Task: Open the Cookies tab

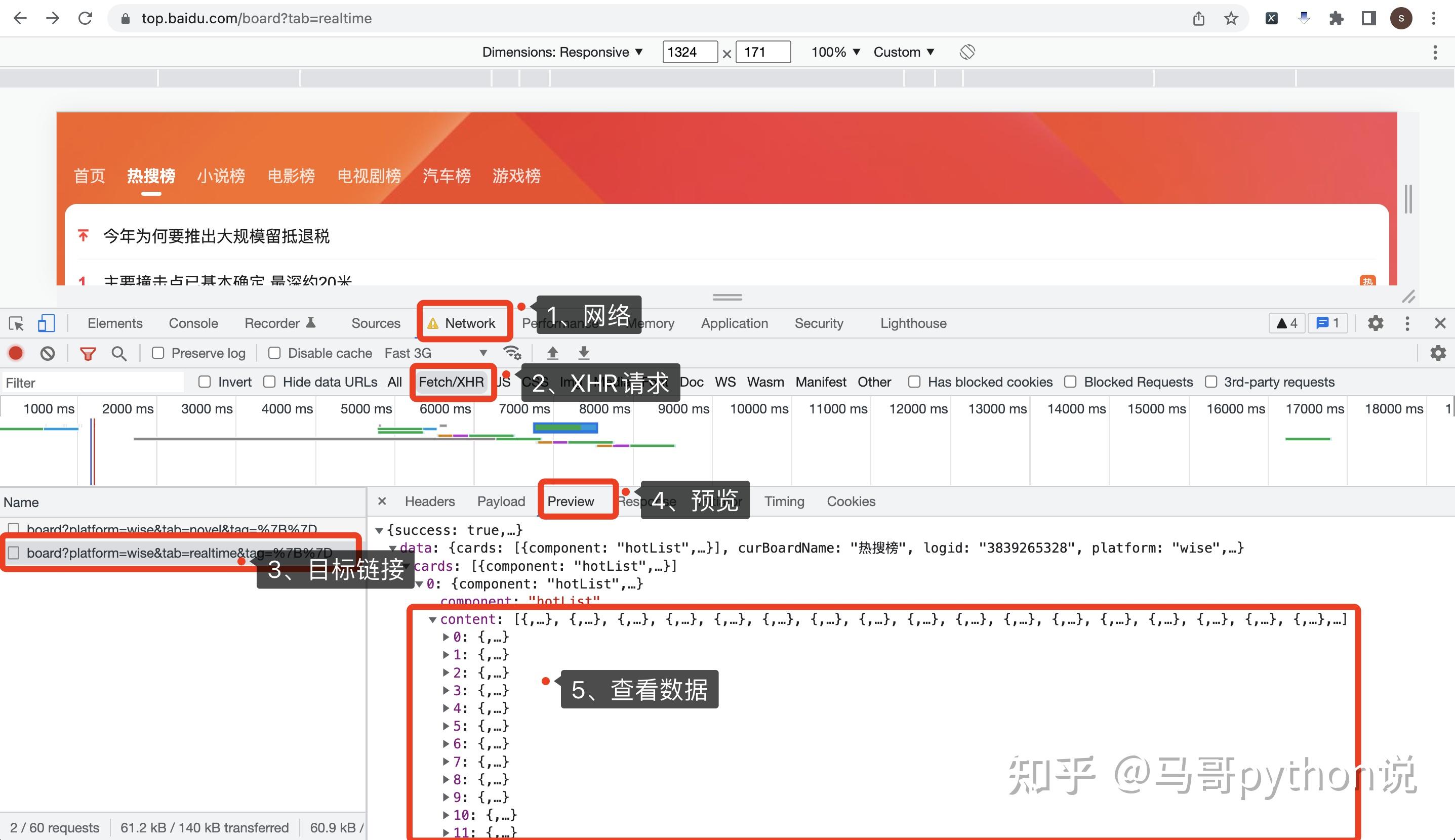Action: pos(851,501)
